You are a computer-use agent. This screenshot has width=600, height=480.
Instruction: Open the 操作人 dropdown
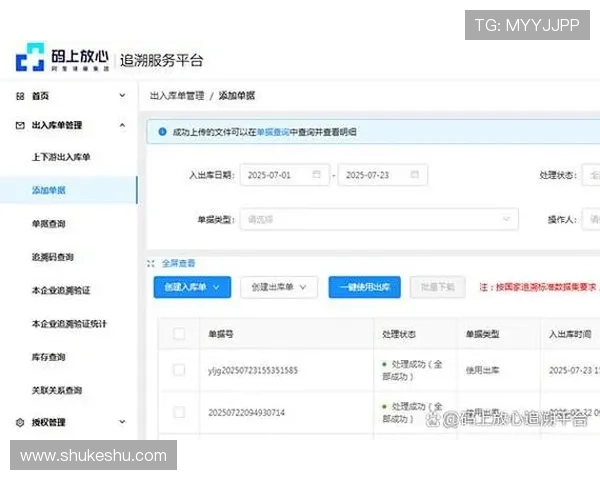click(x=590, y=219)
